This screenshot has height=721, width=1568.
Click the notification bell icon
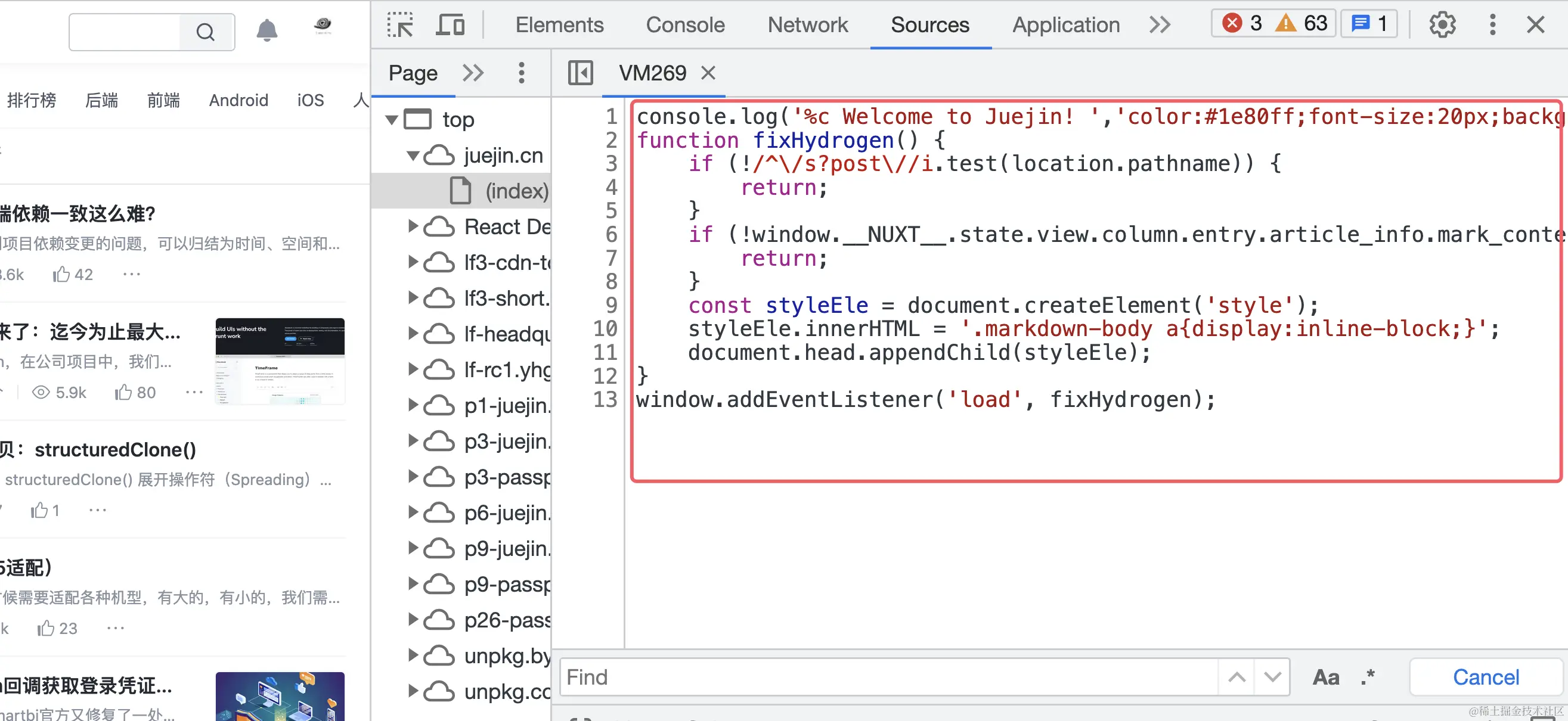267,30
